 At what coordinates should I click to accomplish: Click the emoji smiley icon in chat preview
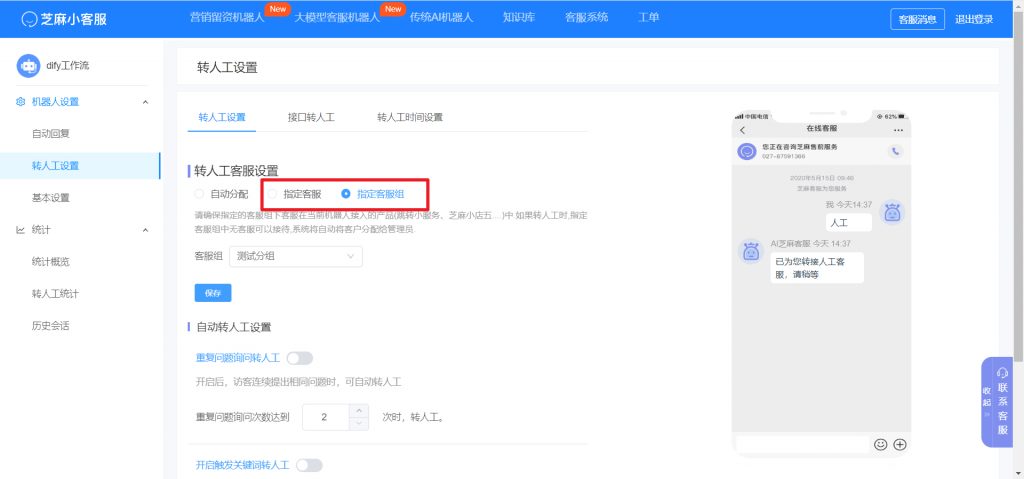tap(880, 444)
